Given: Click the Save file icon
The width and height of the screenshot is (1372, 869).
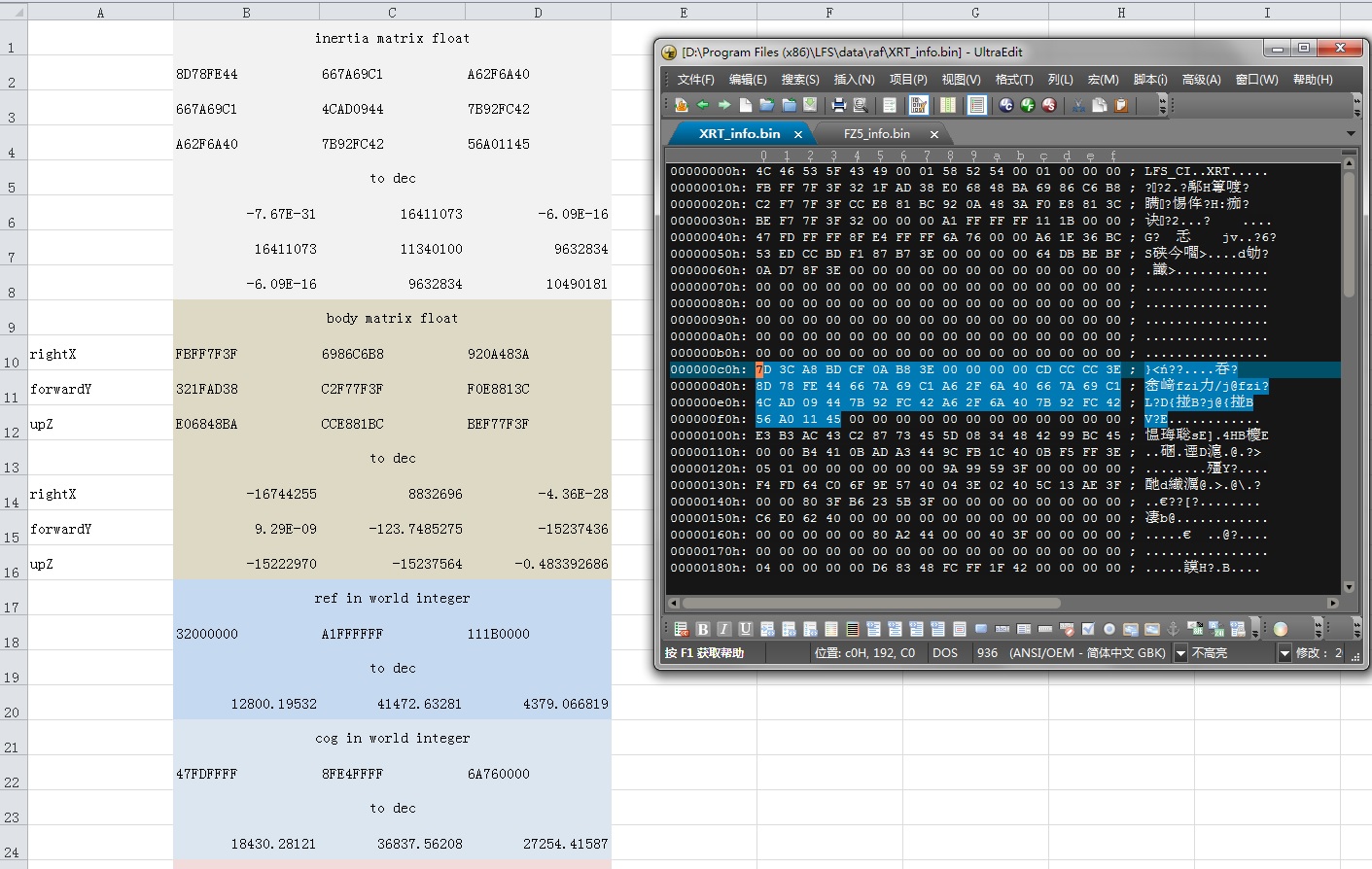Looking at the screenshot, I should pyautogui.click(x=810, y=105).
